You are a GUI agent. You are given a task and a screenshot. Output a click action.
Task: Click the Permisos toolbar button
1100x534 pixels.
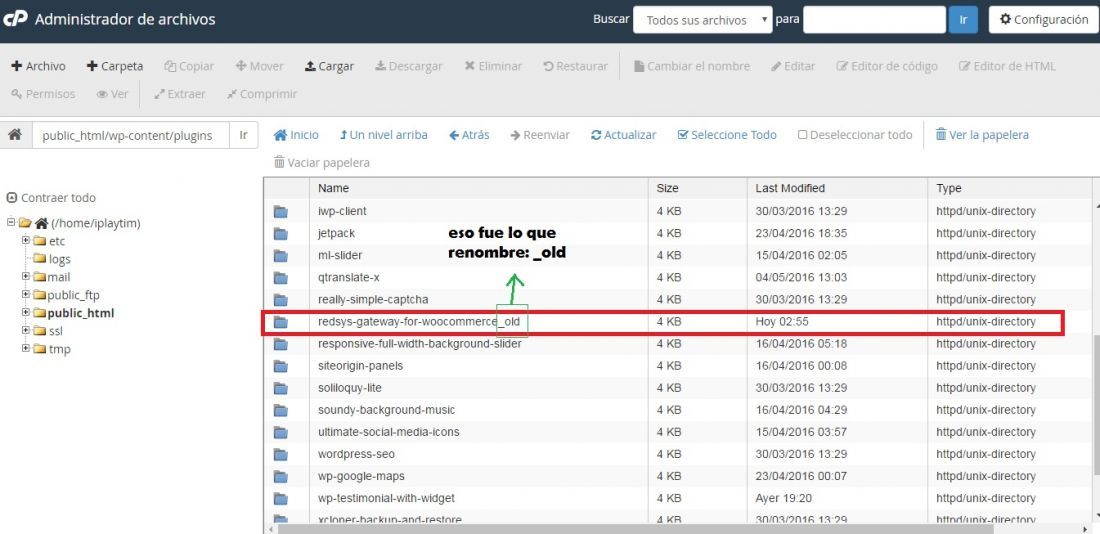(43, 93)
